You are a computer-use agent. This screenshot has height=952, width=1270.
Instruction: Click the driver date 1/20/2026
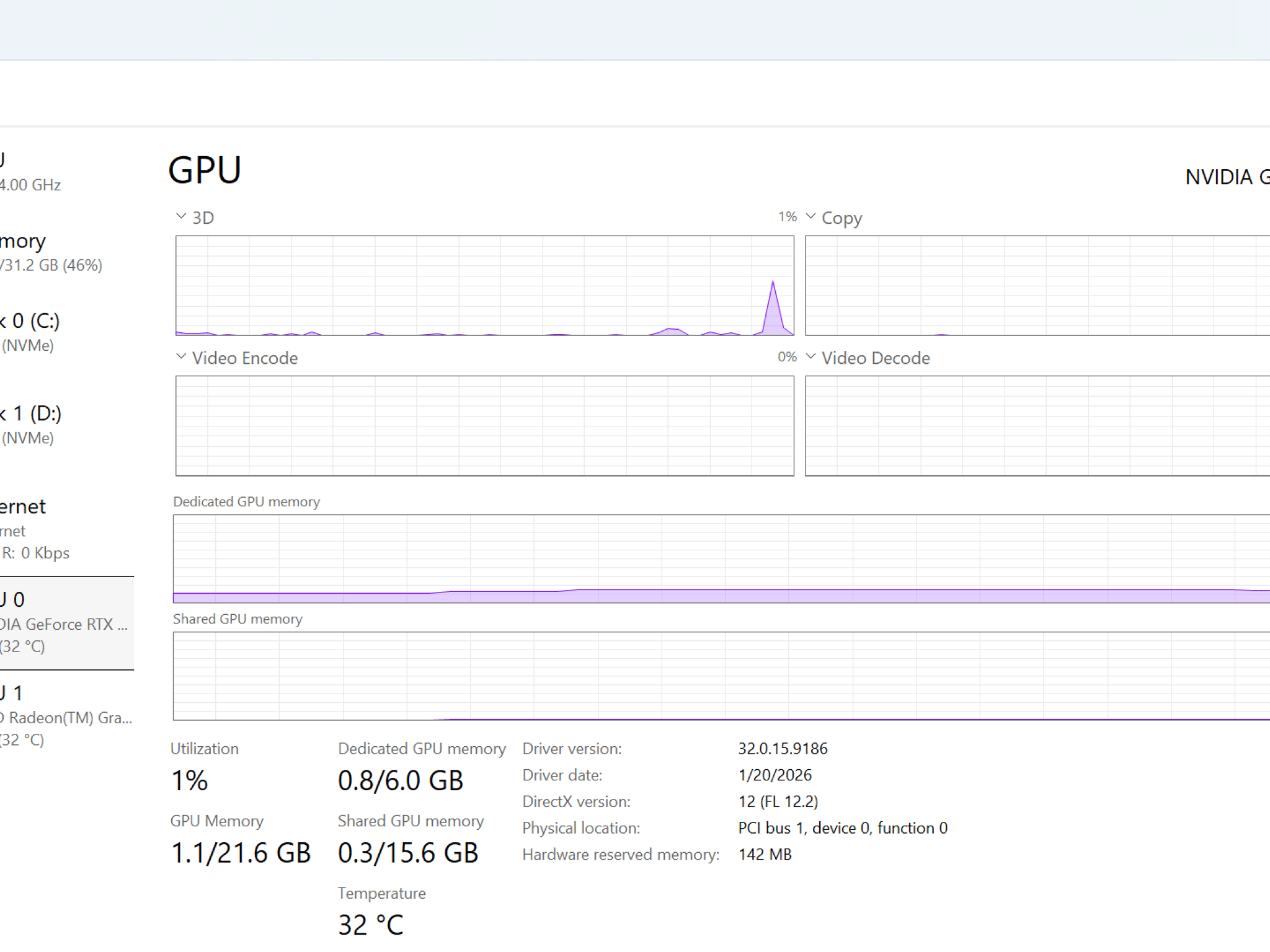tap(775, 775)
